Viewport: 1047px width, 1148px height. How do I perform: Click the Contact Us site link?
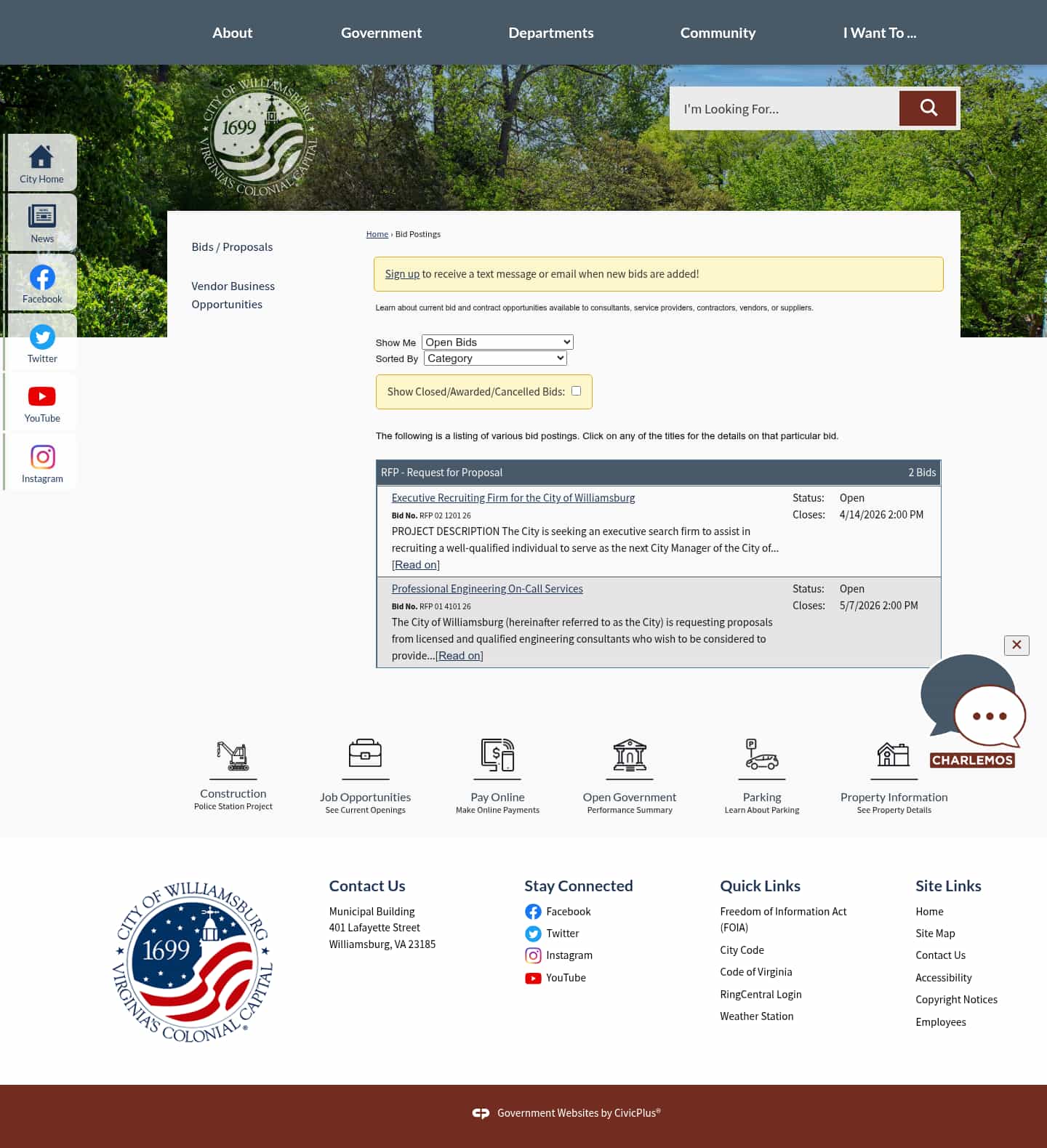[940, 955]
